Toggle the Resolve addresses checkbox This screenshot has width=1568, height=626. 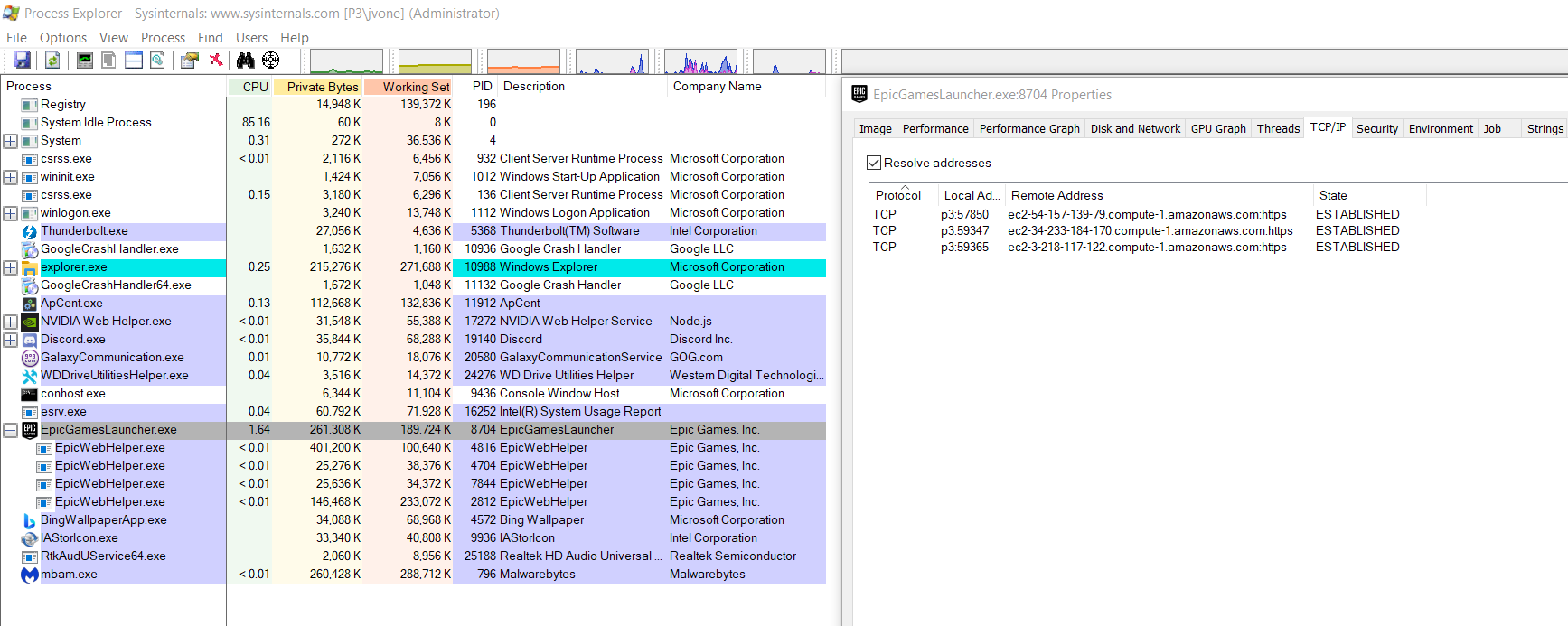[874, 163]
